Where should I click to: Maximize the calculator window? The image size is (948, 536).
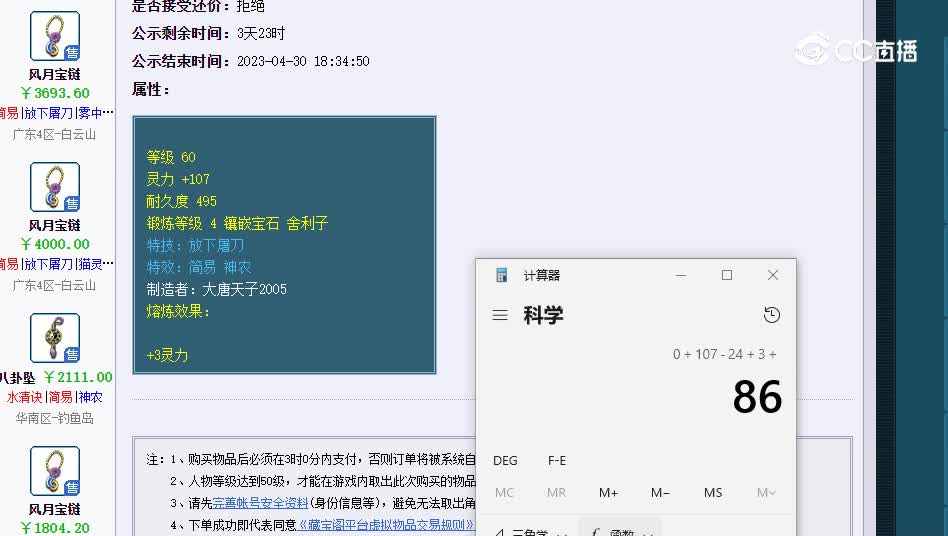(x=727, y=275)
